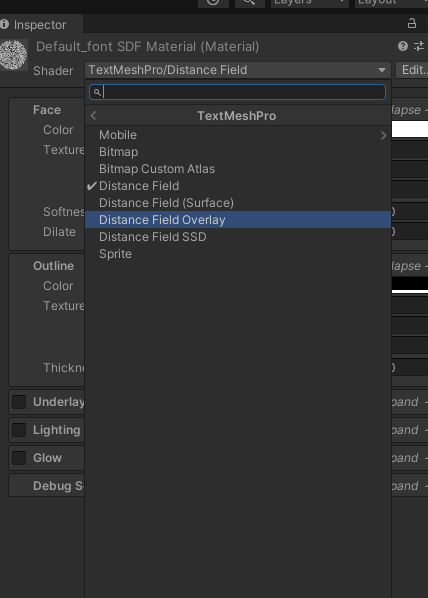Select the Sprite shader
Viewport: 428px width, 598px height.
pos(238,254)
